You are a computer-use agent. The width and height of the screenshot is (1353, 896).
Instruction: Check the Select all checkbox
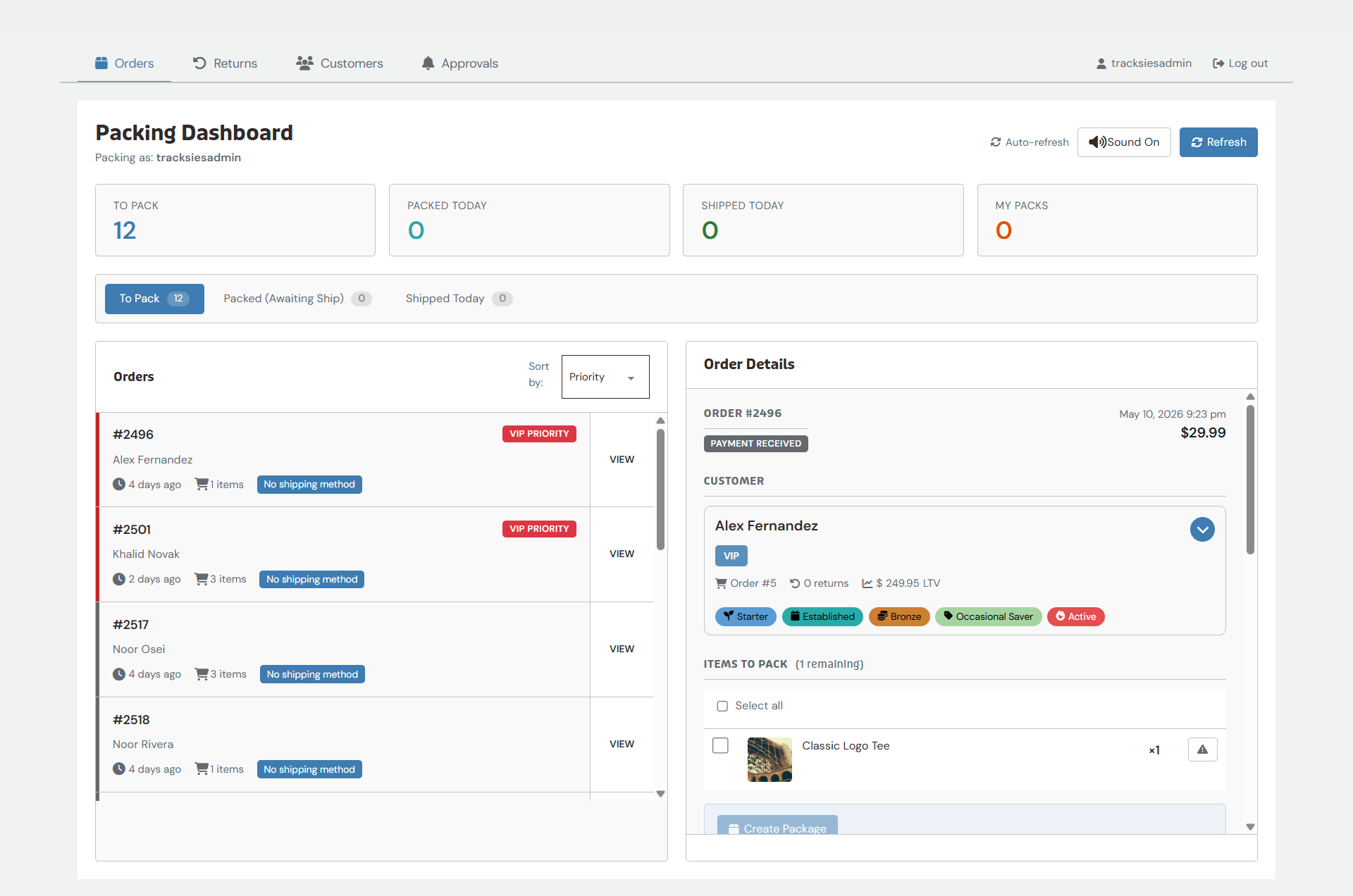tap(722, 706)
